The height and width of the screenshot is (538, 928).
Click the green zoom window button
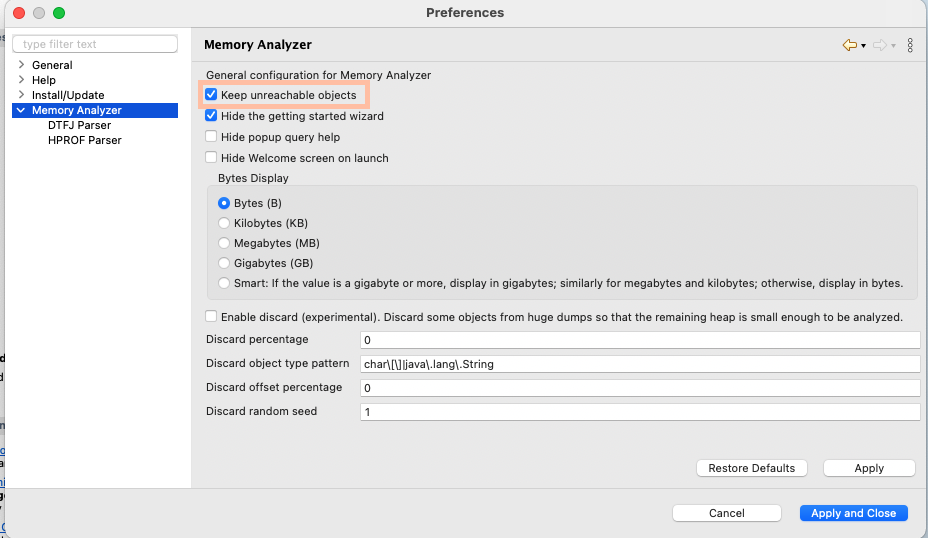[59, 13]
